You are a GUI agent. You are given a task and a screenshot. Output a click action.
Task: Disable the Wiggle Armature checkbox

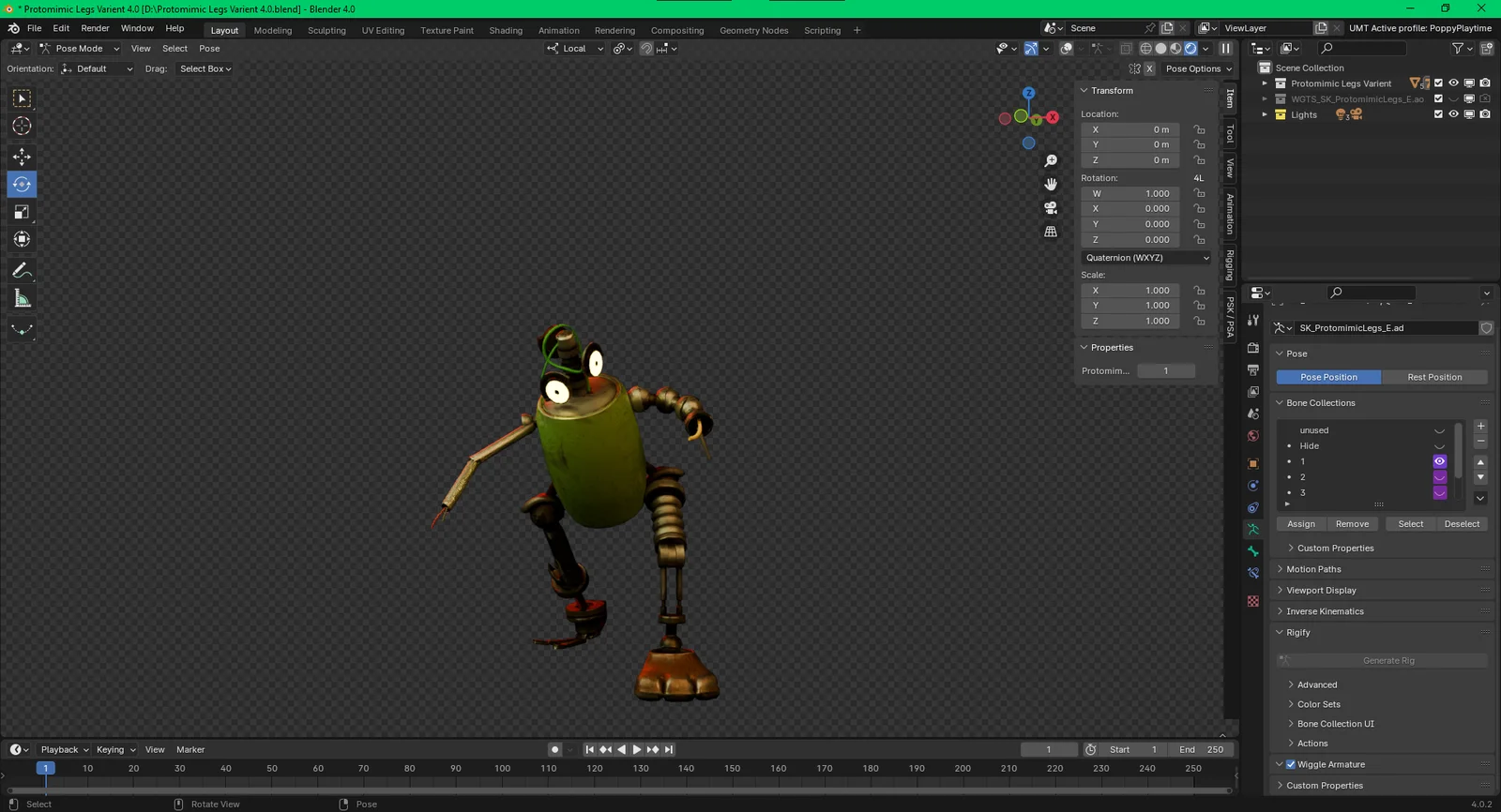(x=1291, y=764)
